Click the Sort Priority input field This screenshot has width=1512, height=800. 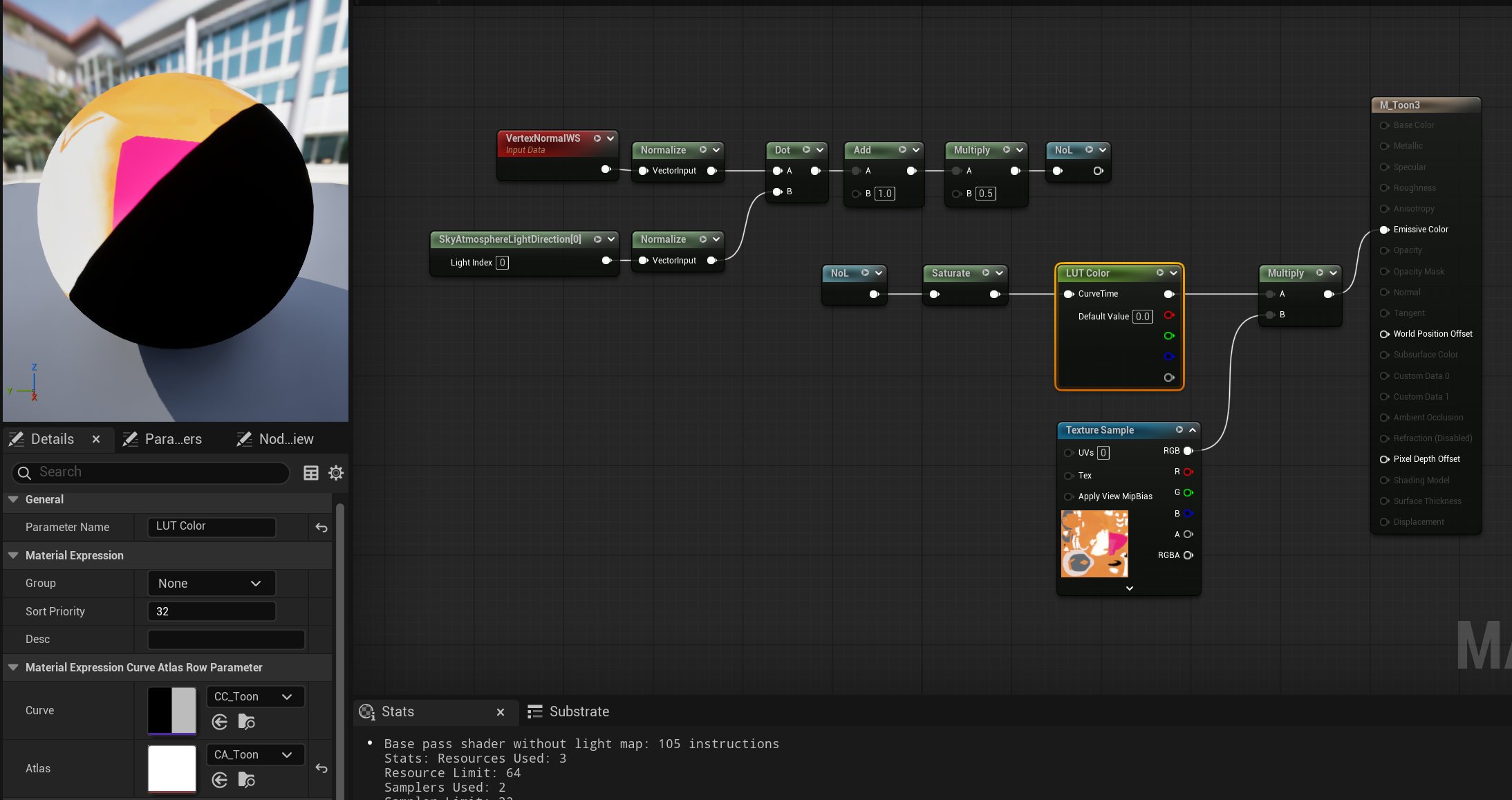point(211,611)
